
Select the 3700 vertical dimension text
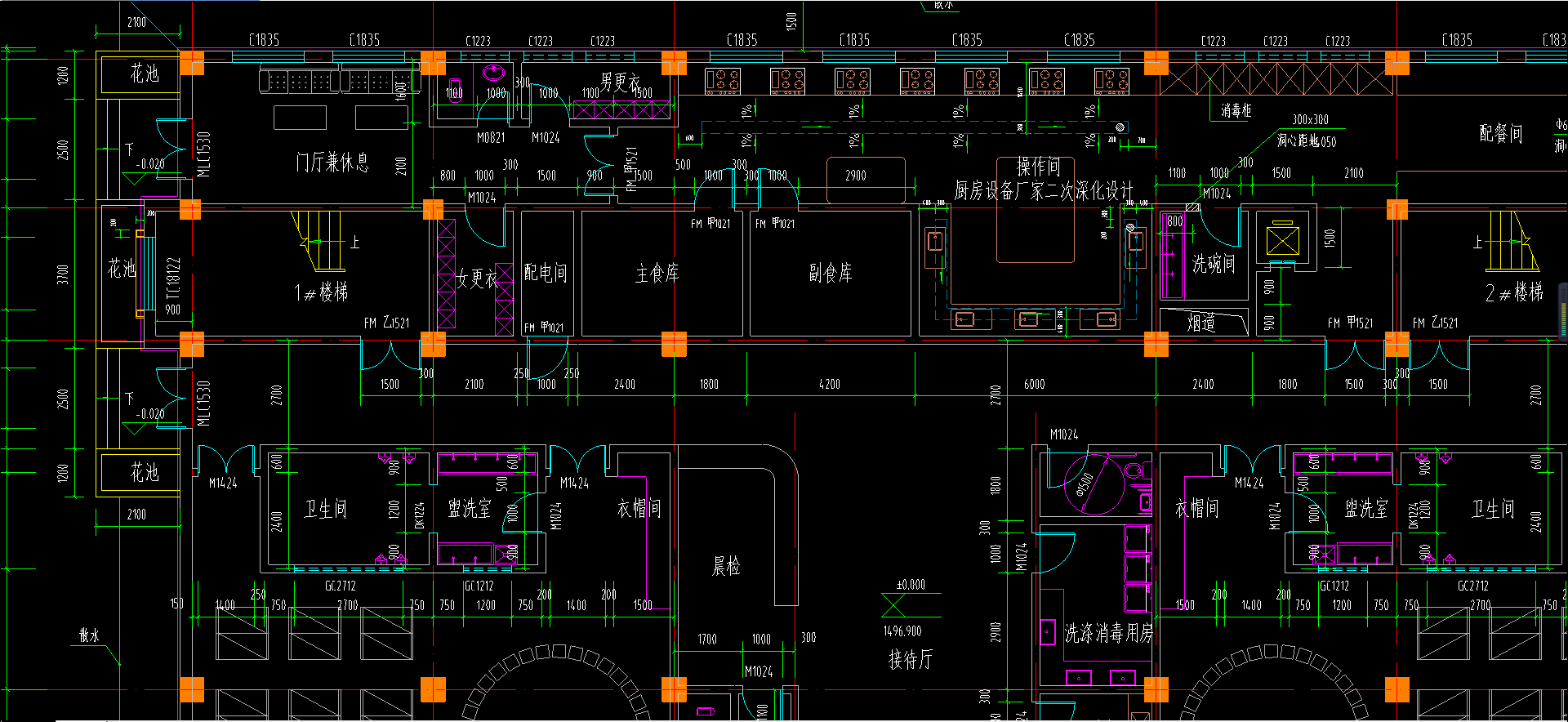pyautogui.click(x=63, y=274)
